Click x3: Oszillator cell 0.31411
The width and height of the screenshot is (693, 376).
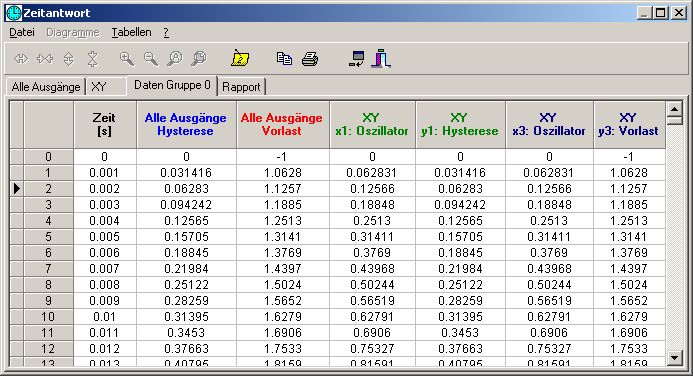click(549, 237)
